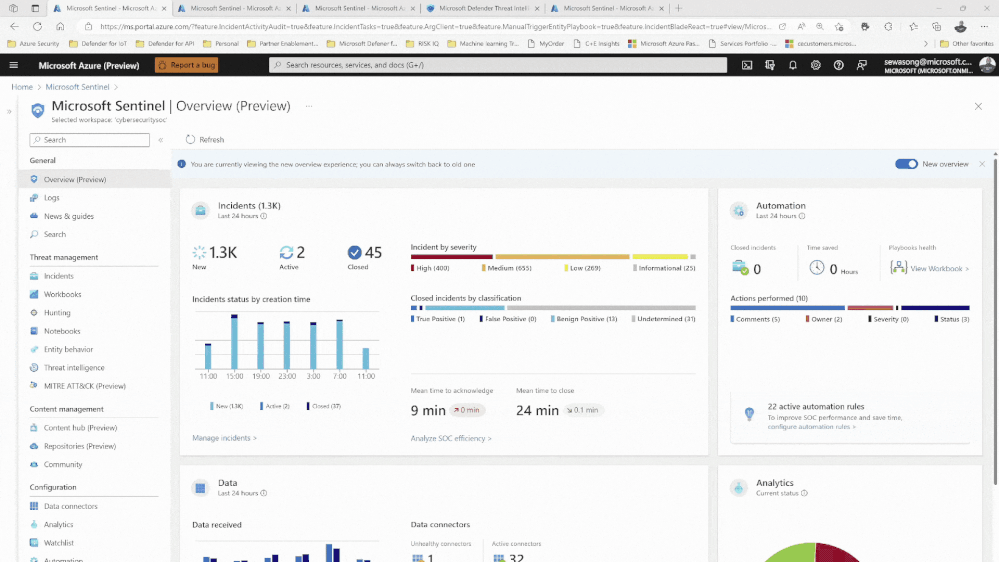Dismiss the new overview info banner
This screenshot has width=999, height=562.
(982, 164)
